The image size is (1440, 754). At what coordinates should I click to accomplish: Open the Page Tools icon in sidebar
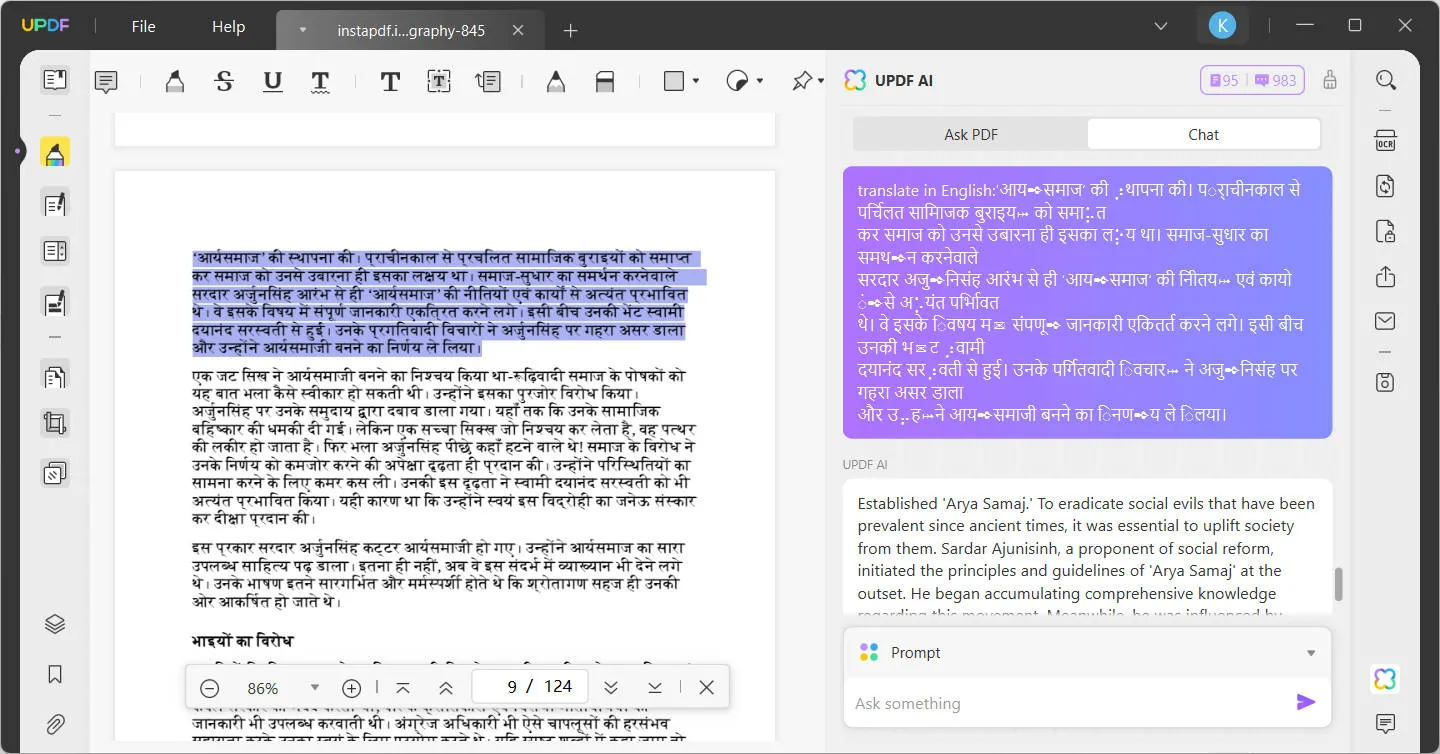pos(55,377)
